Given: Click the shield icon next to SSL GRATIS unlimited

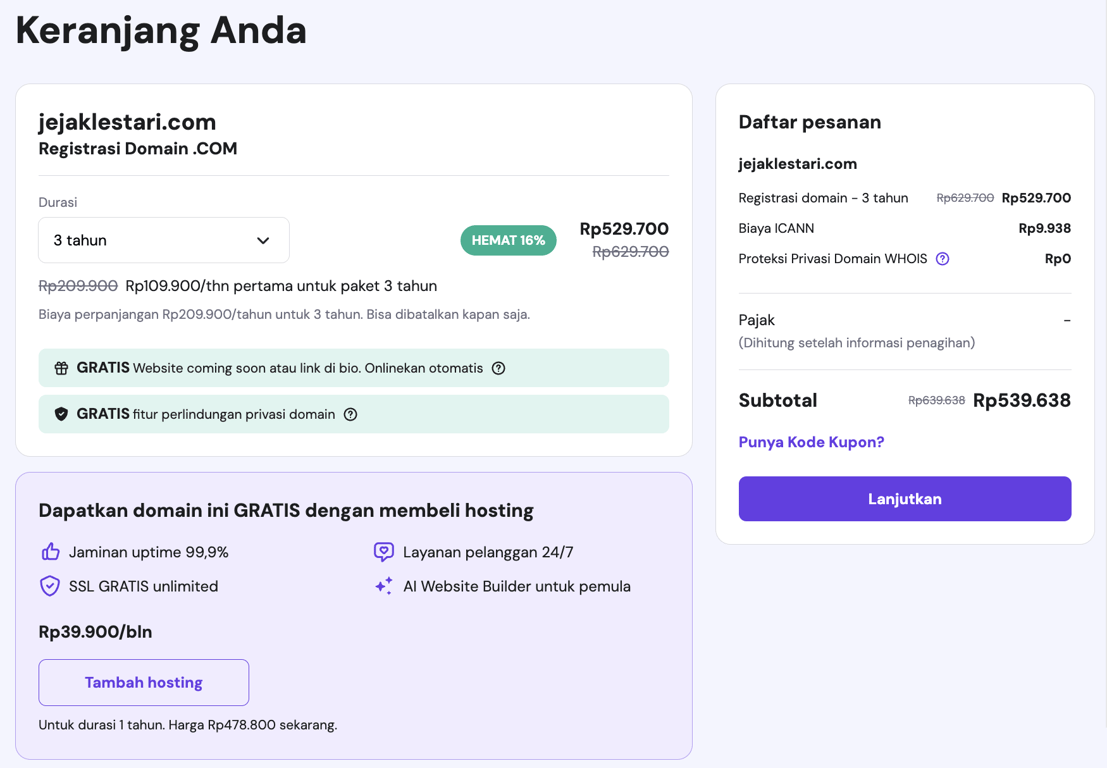Looking at the screenshot, I should [50, 586].
